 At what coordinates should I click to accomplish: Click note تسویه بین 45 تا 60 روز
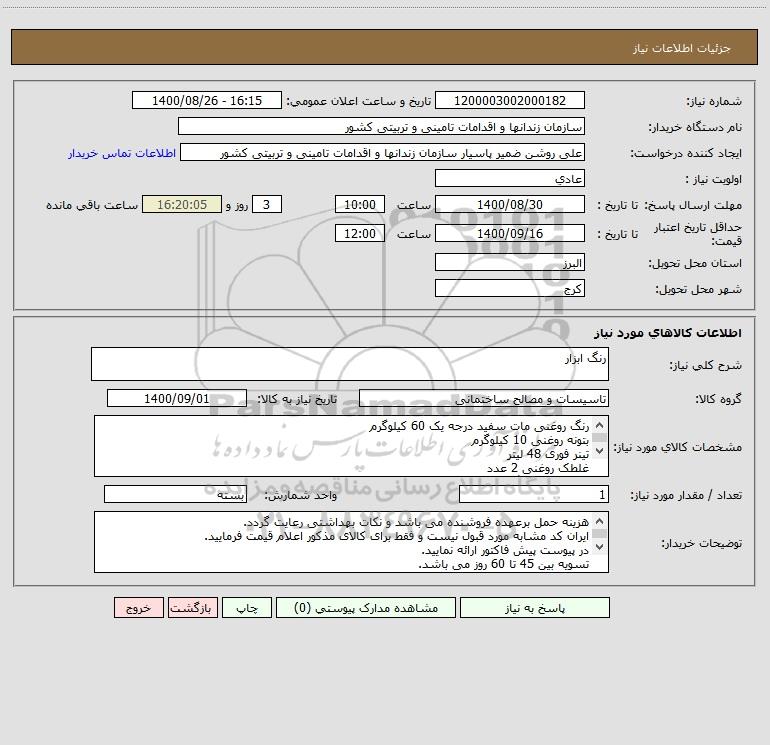click(503, 564)
